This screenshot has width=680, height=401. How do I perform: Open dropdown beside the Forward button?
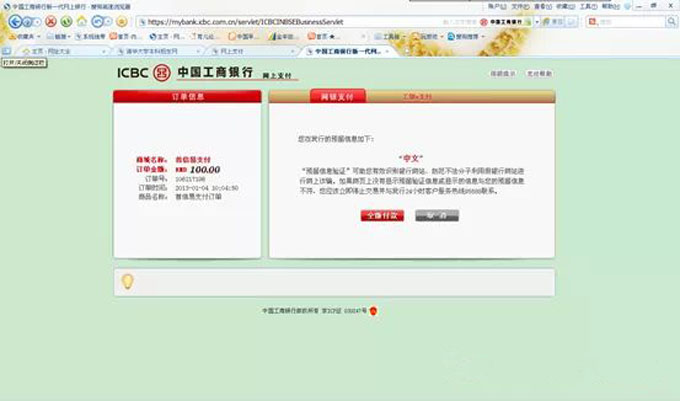(x=37, y=22)
